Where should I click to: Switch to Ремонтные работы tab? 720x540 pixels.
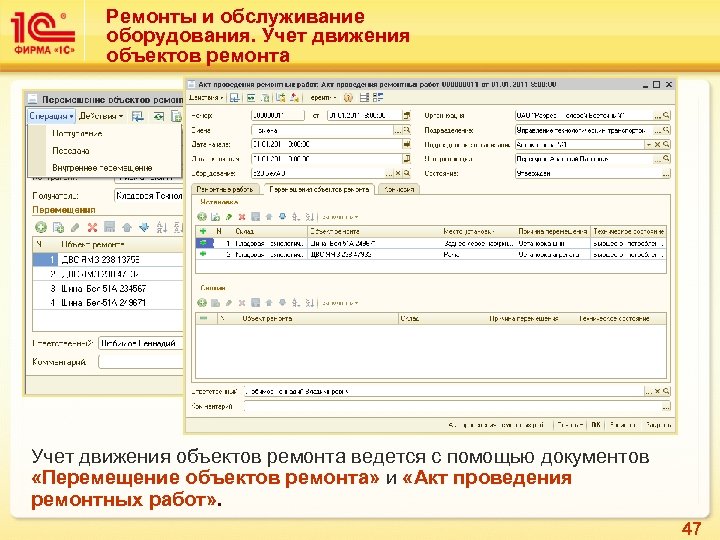[x=225, y=189]
